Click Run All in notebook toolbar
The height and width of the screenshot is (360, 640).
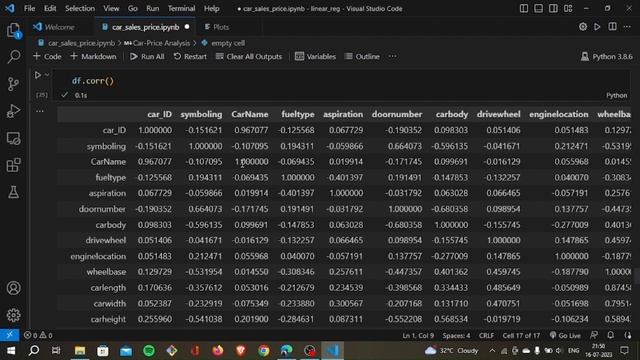(147, 56)
